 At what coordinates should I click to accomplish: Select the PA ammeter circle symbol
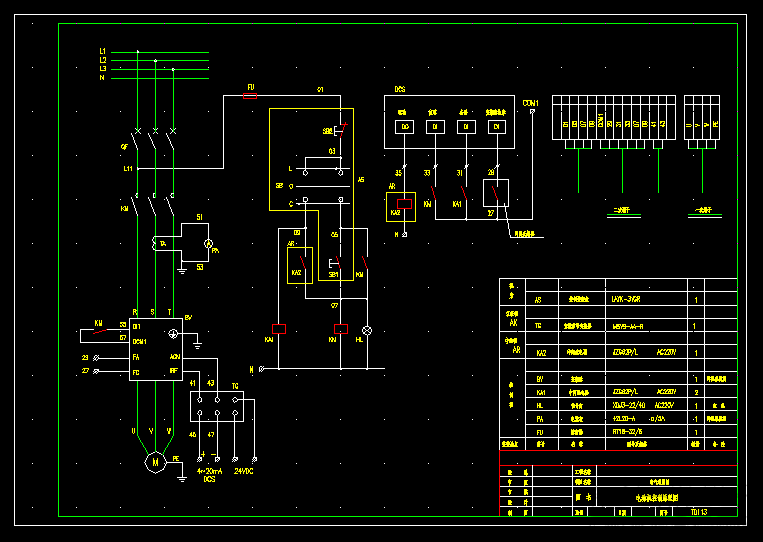tap(208, 244)
